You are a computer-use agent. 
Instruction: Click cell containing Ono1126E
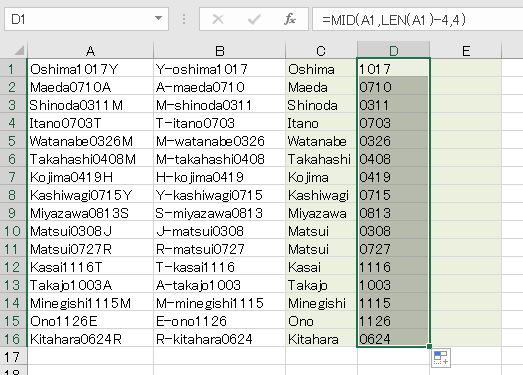pos(90,321)
